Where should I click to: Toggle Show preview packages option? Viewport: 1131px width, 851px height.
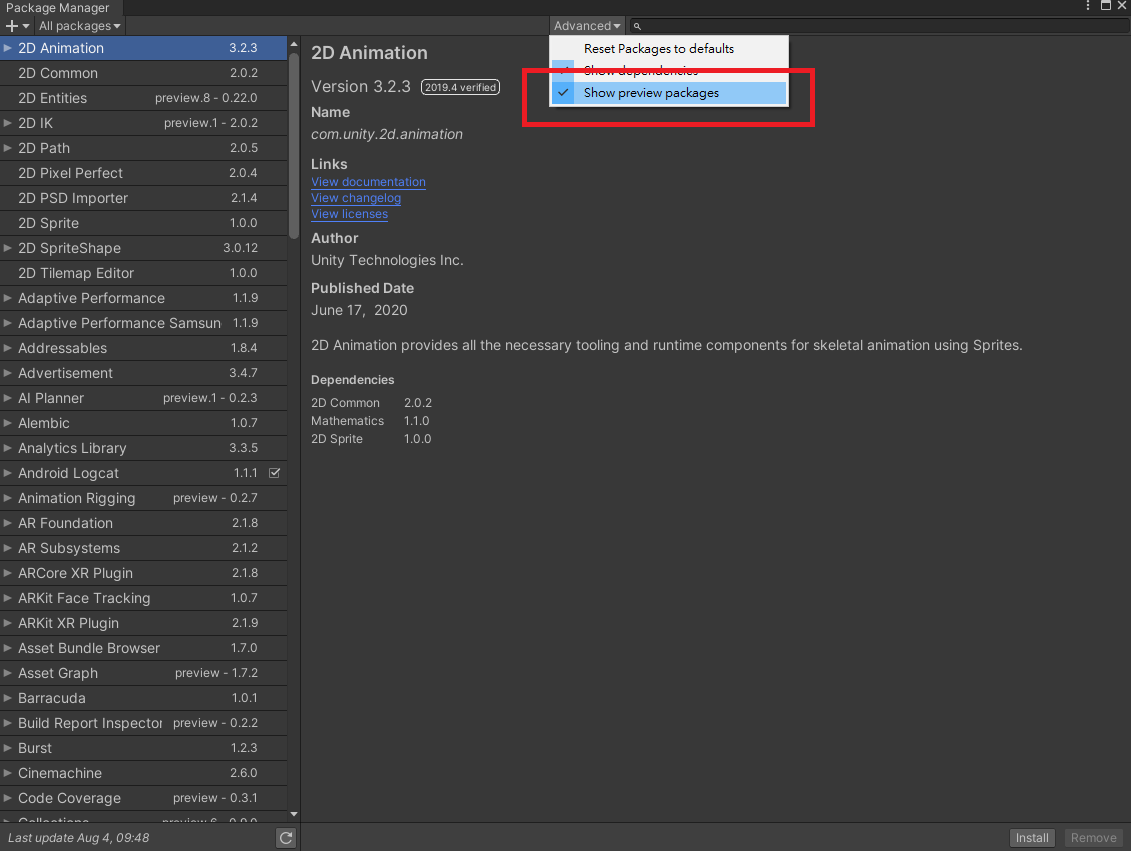669,92
